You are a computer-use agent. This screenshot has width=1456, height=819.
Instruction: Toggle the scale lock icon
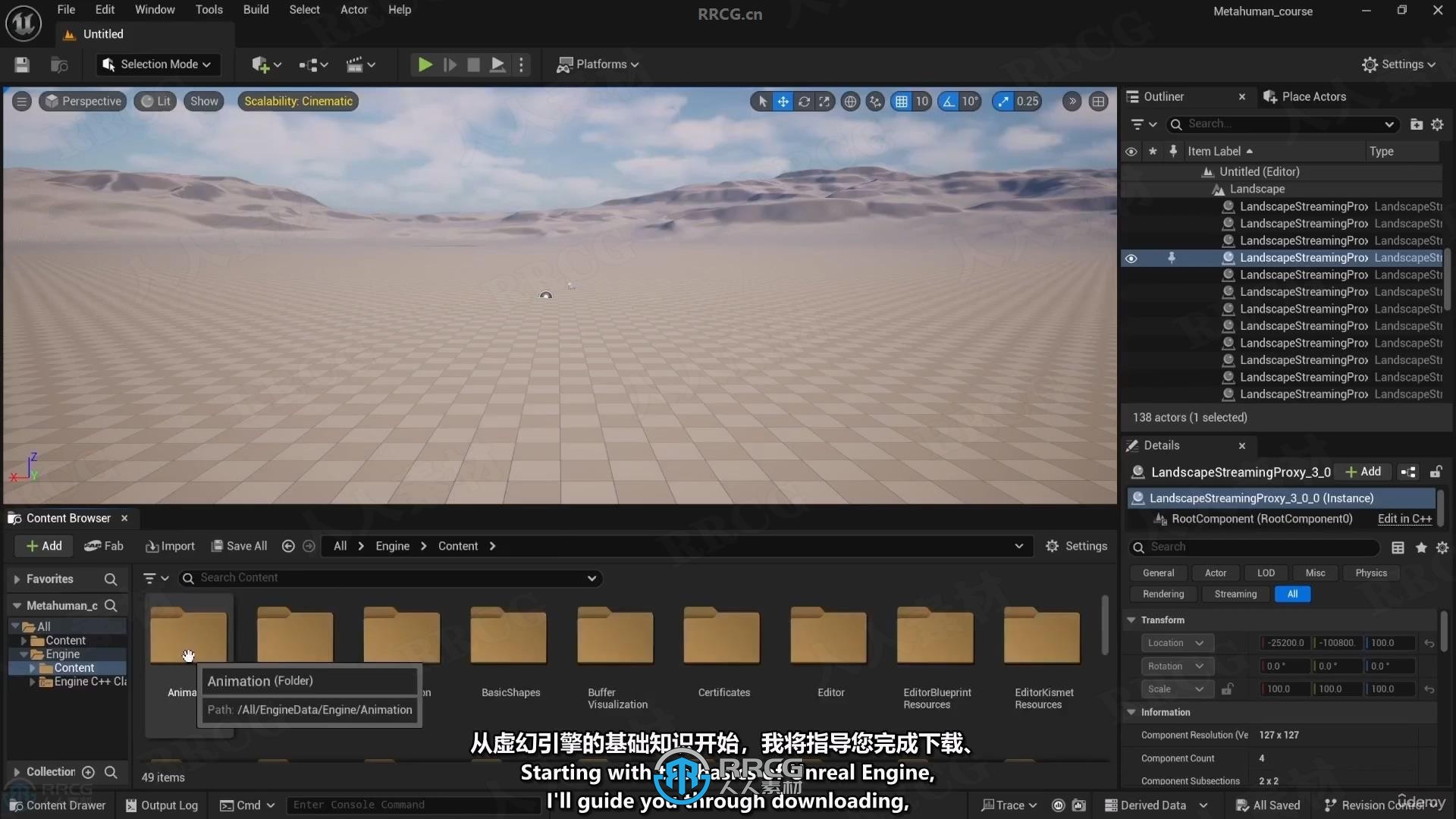(1226, 689)
